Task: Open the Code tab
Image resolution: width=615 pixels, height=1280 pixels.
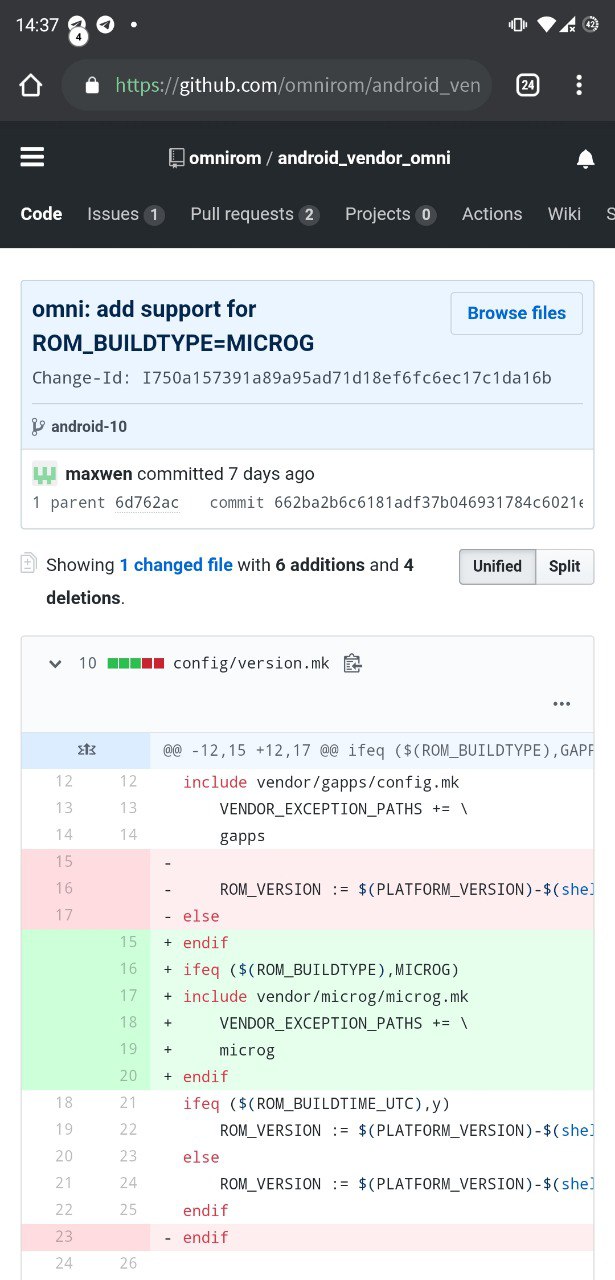Action: coord(41,214)
